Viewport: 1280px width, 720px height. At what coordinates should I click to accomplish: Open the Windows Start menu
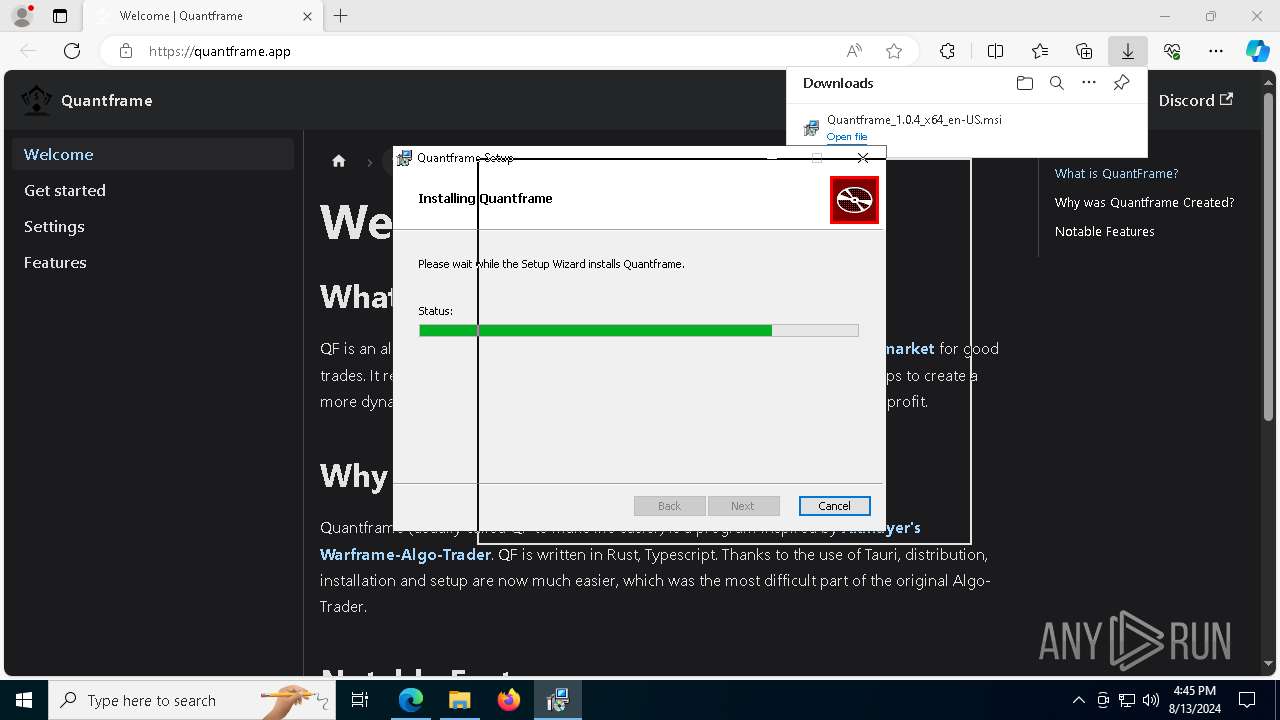pos(24,701)
